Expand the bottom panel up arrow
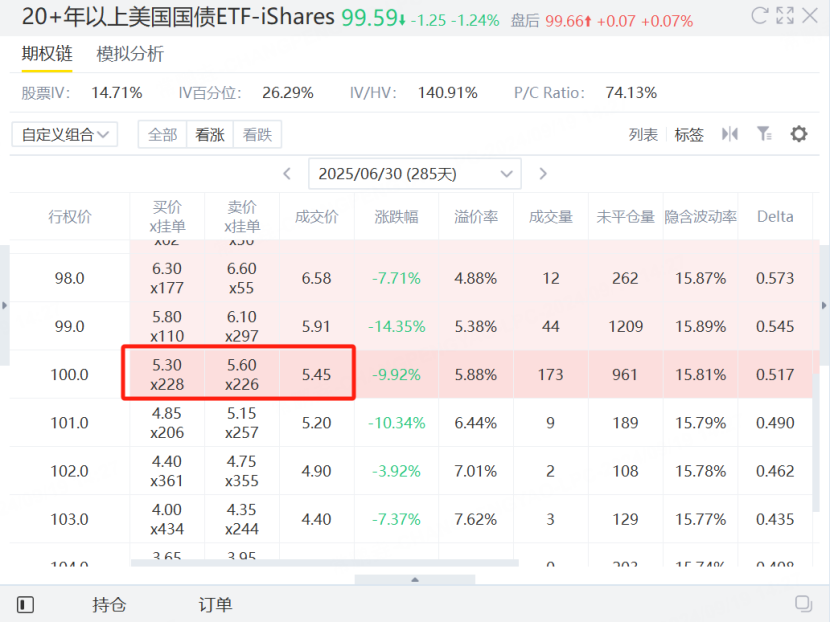The image size is (830, 623). click(415, 580)
